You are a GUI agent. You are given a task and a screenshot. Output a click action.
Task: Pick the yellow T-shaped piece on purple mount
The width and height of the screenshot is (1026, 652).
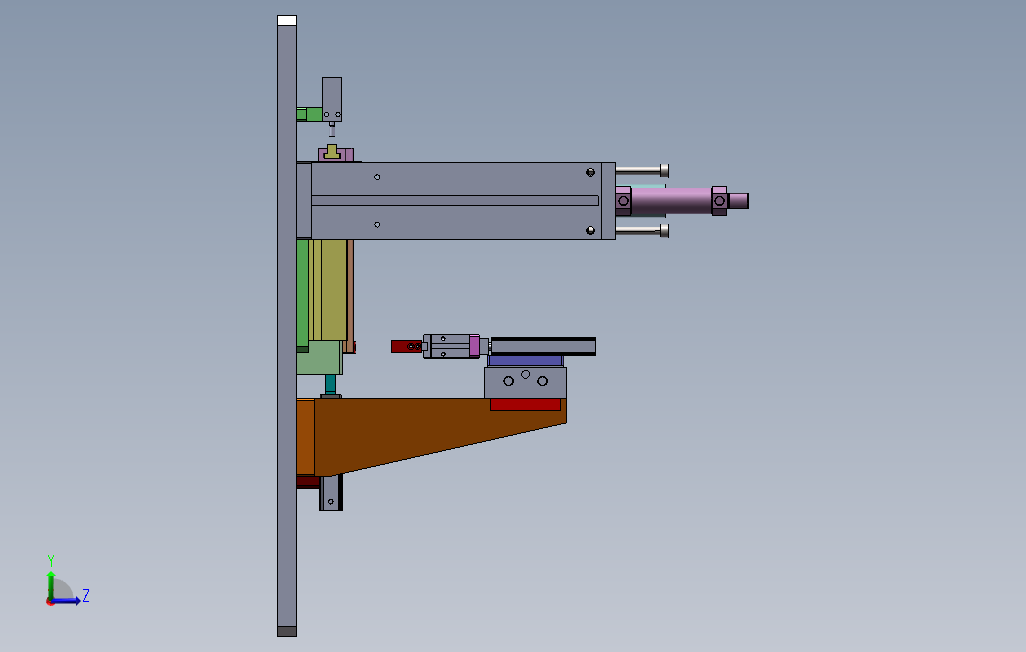click(x=332, y=153)
